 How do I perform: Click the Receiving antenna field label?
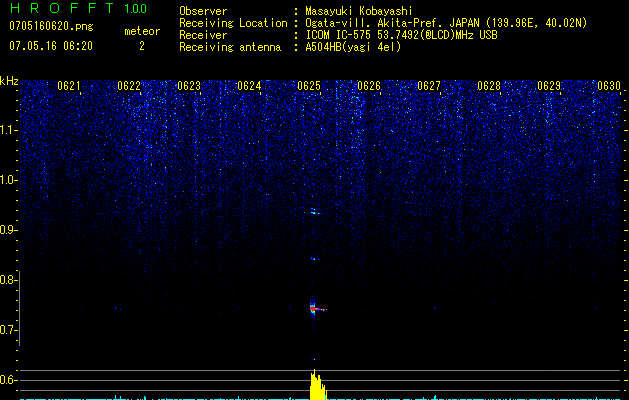(x=230, y=47)
